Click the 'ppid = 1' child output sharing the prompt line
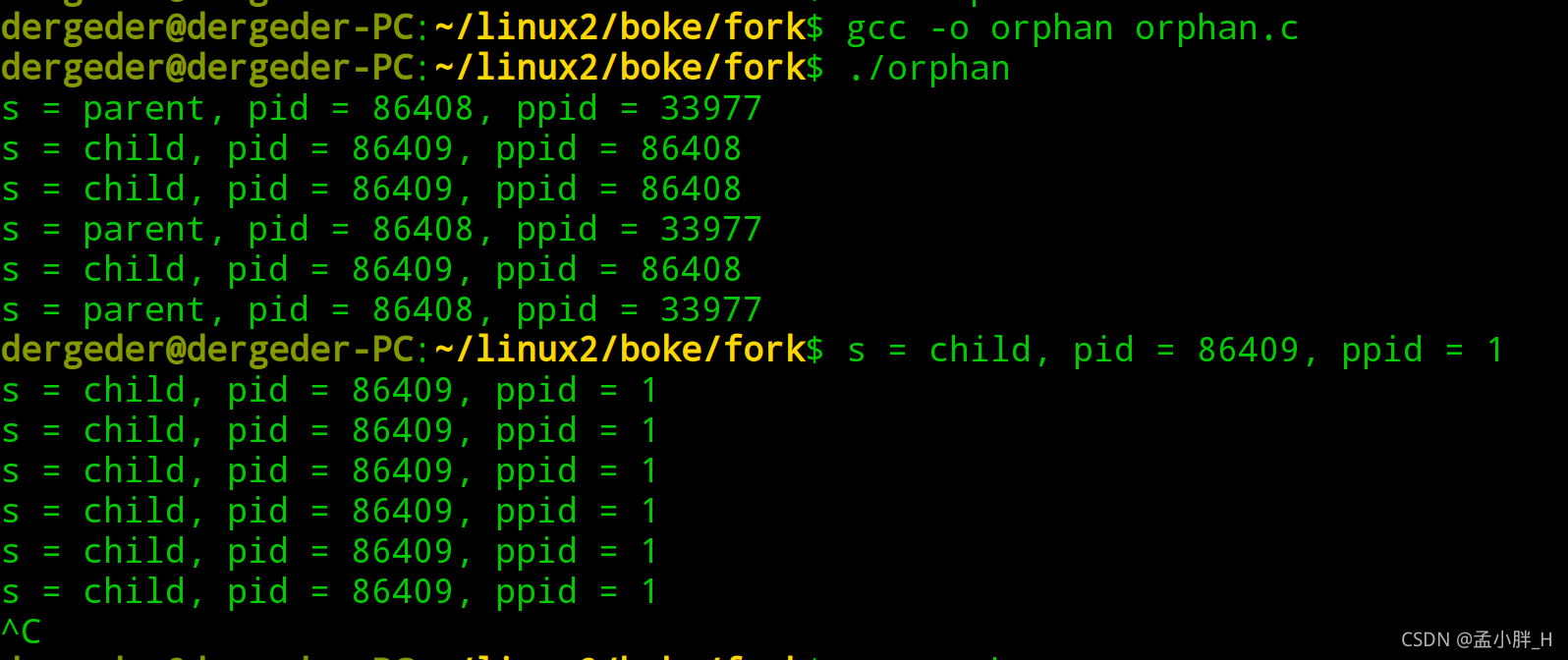 tap(1175, 350)
